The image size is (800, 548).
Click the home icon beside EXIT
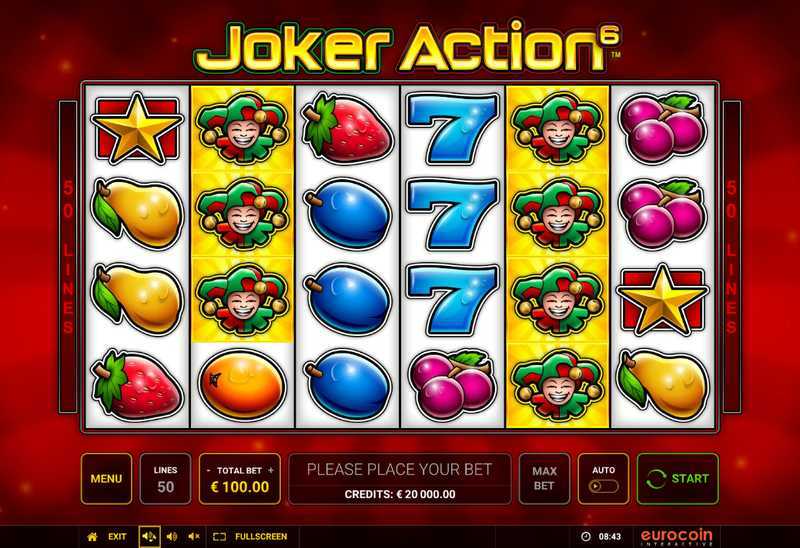tap(92, 537)
